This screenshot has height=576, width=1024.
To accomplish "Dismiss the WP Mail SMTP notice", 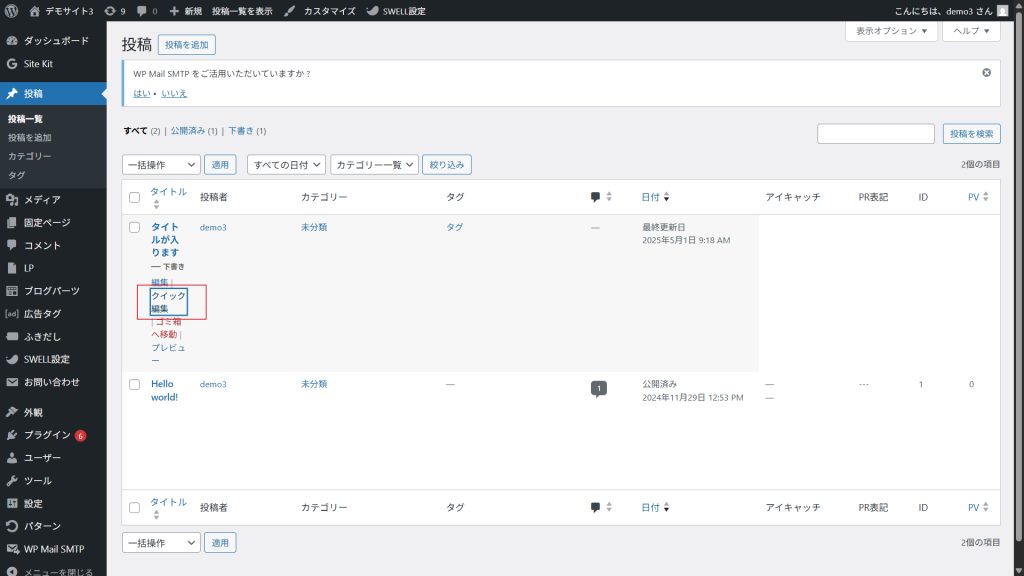I will (986, 73).
